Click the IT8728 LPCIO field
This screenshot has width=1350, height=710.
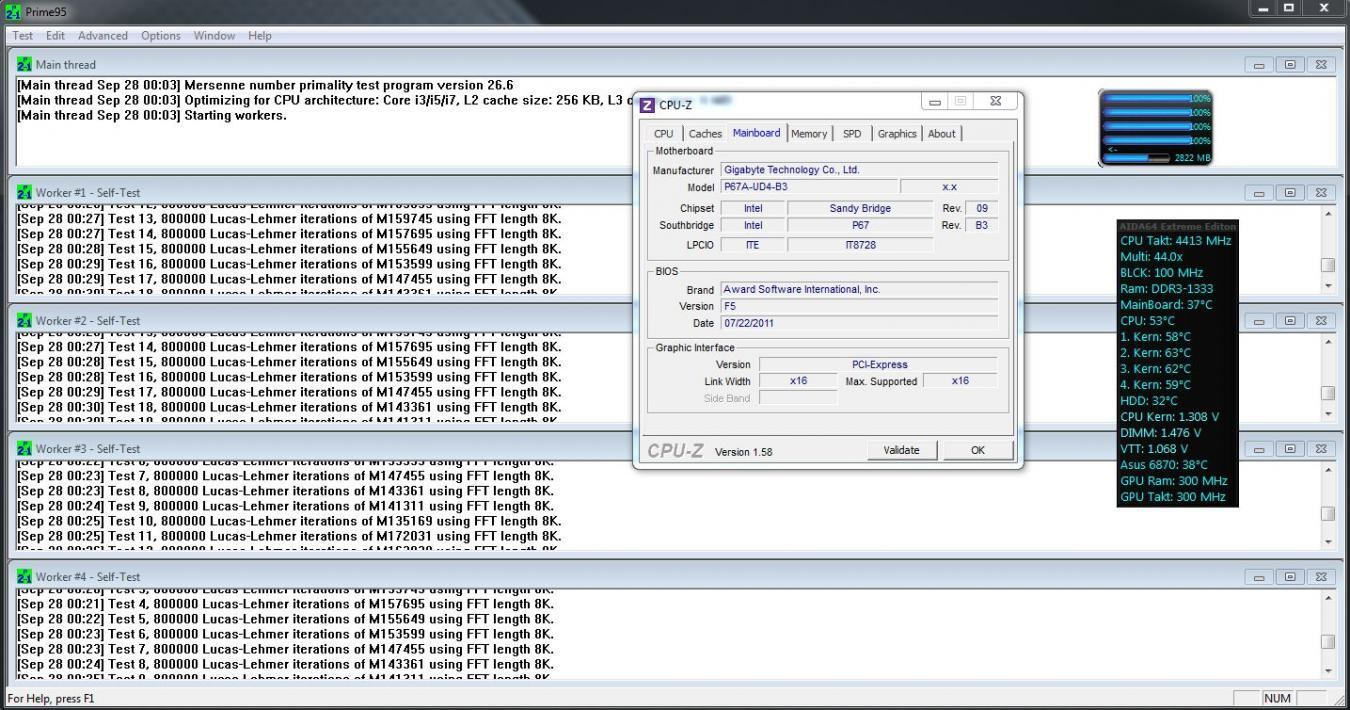pos(860,244)
